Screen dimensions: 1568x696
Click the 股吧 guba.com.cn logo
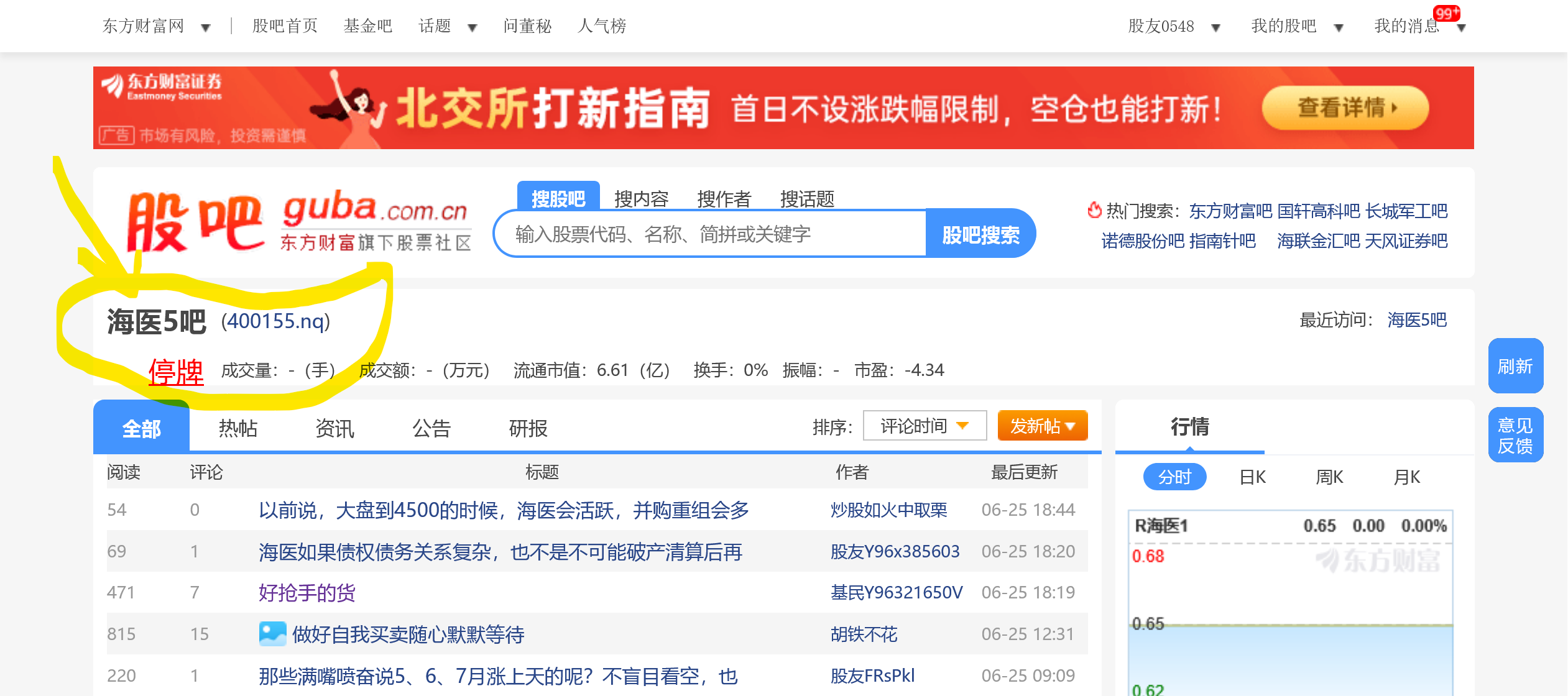300,222
